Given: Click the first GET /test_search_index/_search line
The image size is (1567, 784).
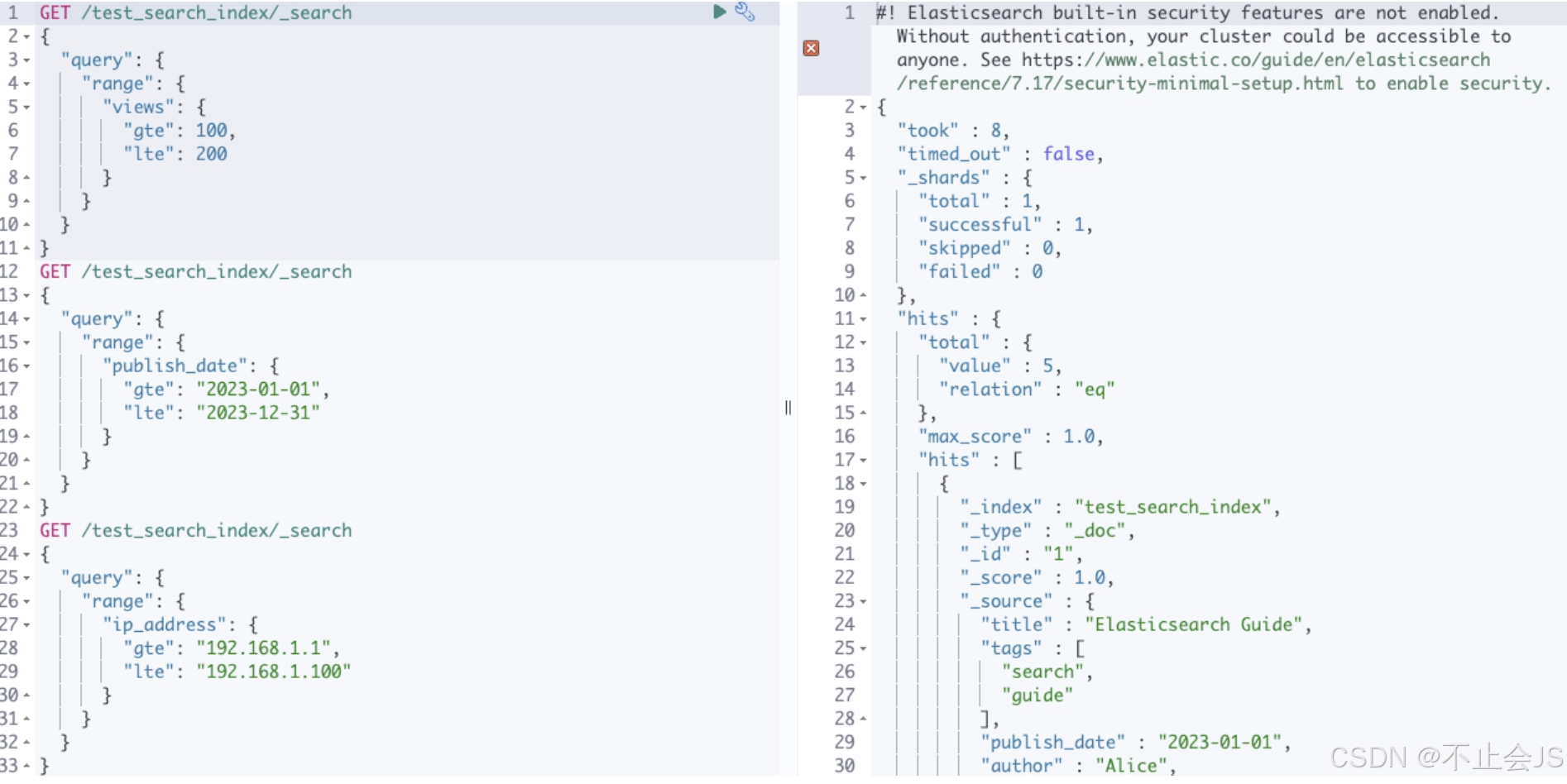Looking at the screenshot, I should (x=196, y=12).
